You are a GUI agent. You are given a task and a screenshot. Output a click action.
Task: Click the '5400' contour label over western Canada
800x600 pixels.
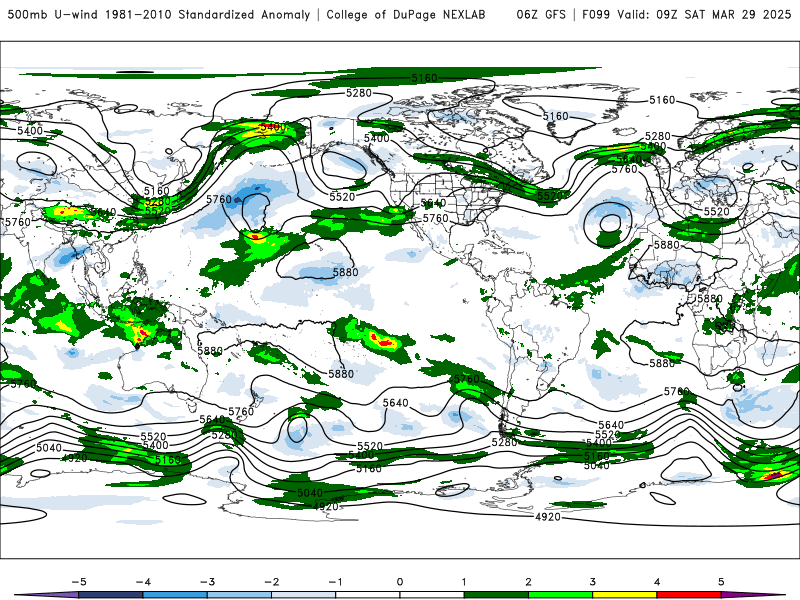(377, 138)
